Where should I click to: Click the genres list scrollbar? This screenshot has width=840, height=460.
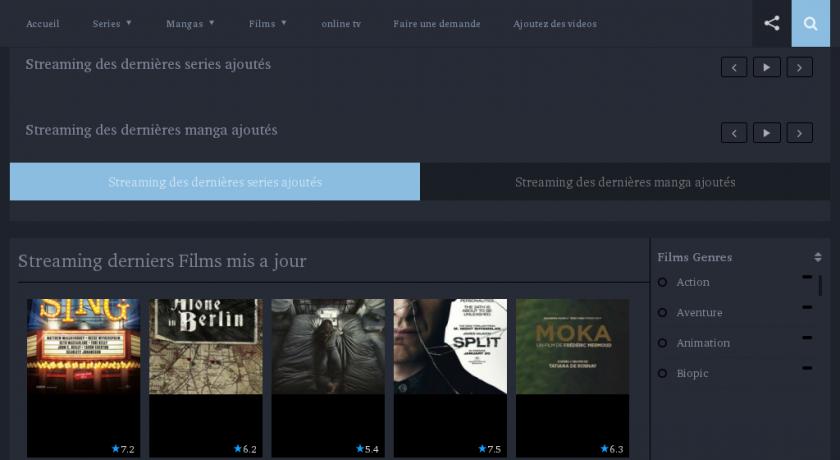pyautogui.click(x=820, y=285)
